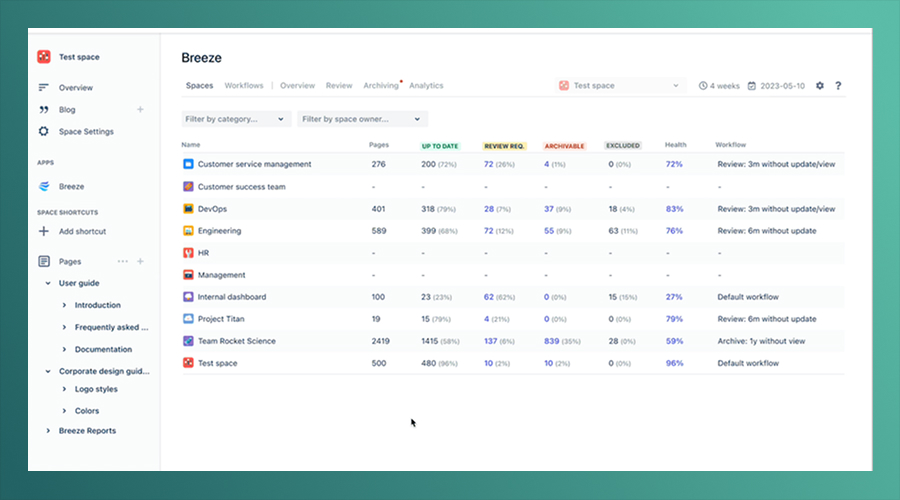The width and height of the screenshot is (900, 500).
Task: Open the Team Rocket Science space link
Action: (x=236, y=341)
